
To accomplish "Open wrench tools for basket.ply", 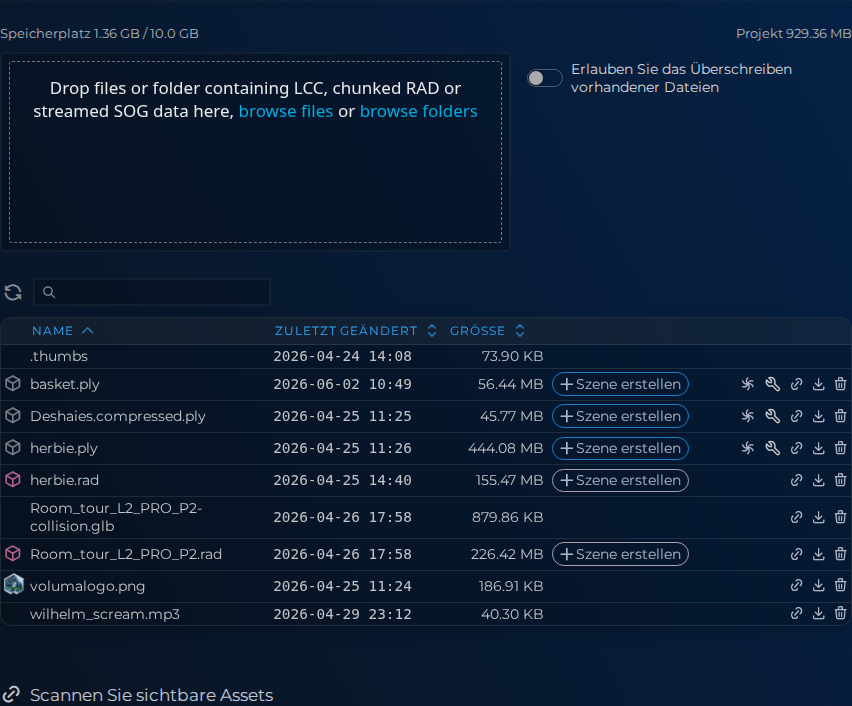I will pyautogui.click(x=772, y=384).
